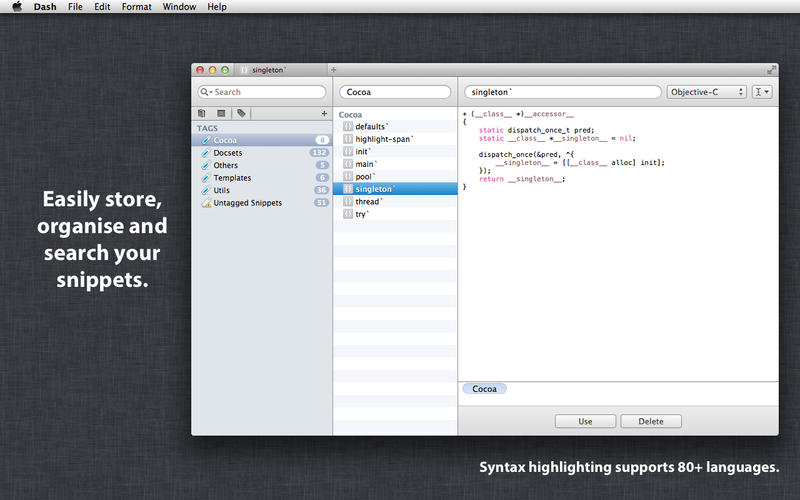
Task: Click the Cocoa tag name field
Action: (x=395, y=92)
